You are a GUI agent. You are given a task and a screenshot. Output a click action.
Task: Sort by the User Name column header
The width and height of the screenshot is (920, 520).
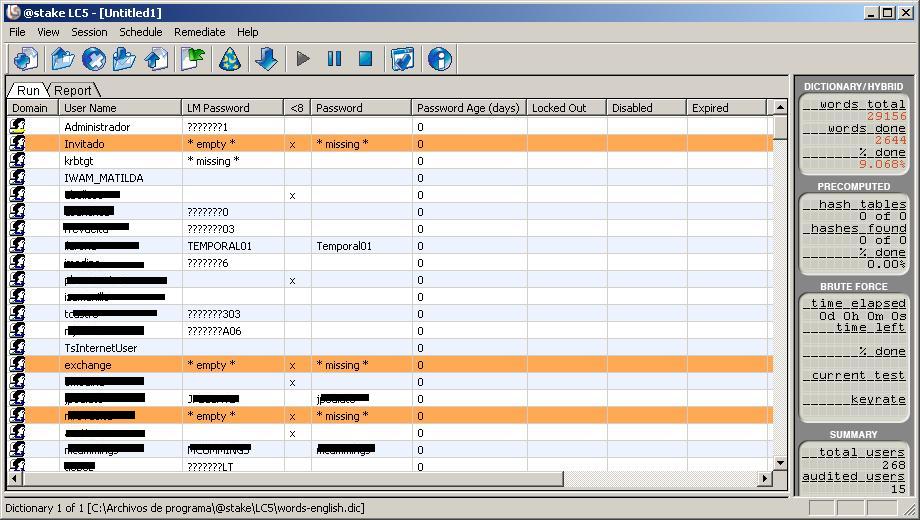coord(120,108)
